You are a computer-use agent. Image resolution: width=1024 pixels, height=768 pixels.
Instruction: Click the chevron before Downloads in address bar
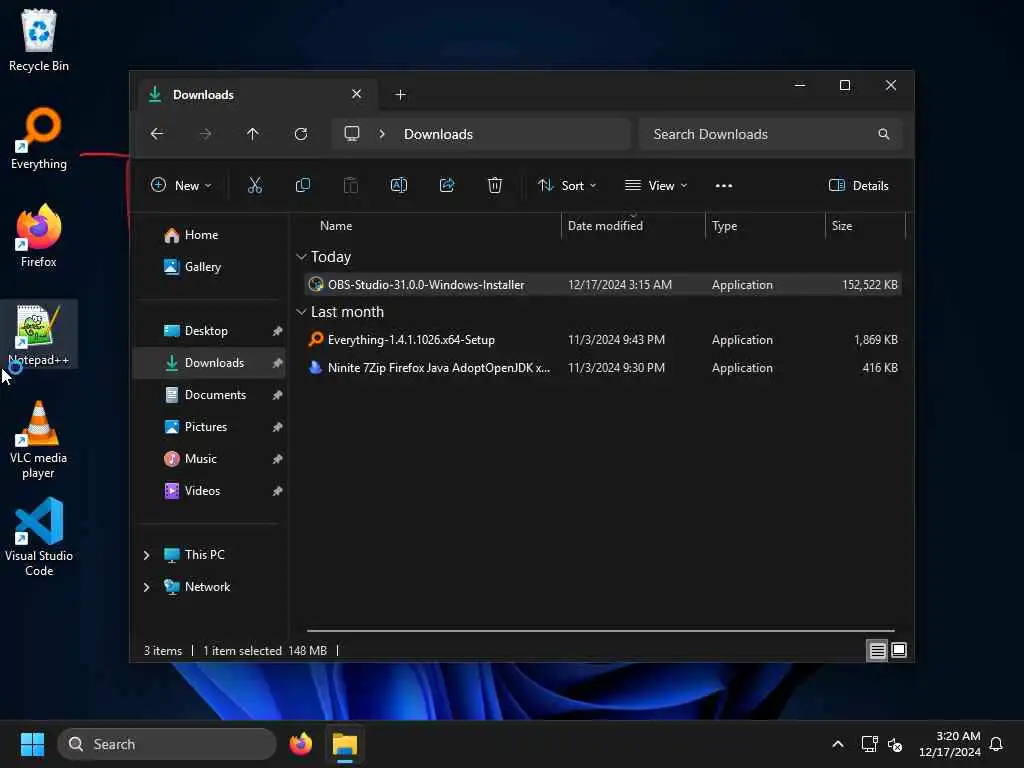click(x=382, y=134)
